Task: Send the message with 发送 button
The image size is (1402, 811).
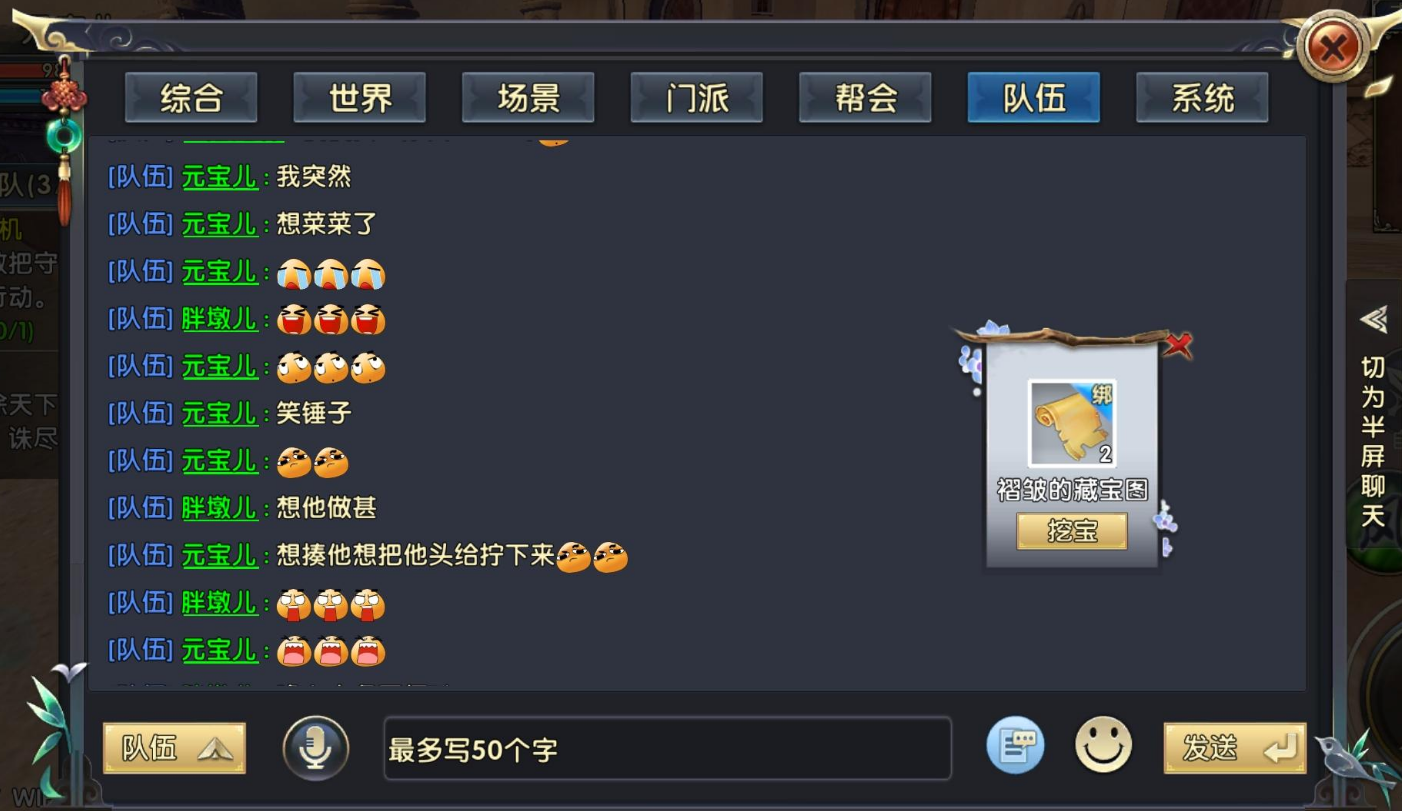Action: point(1235,748)
